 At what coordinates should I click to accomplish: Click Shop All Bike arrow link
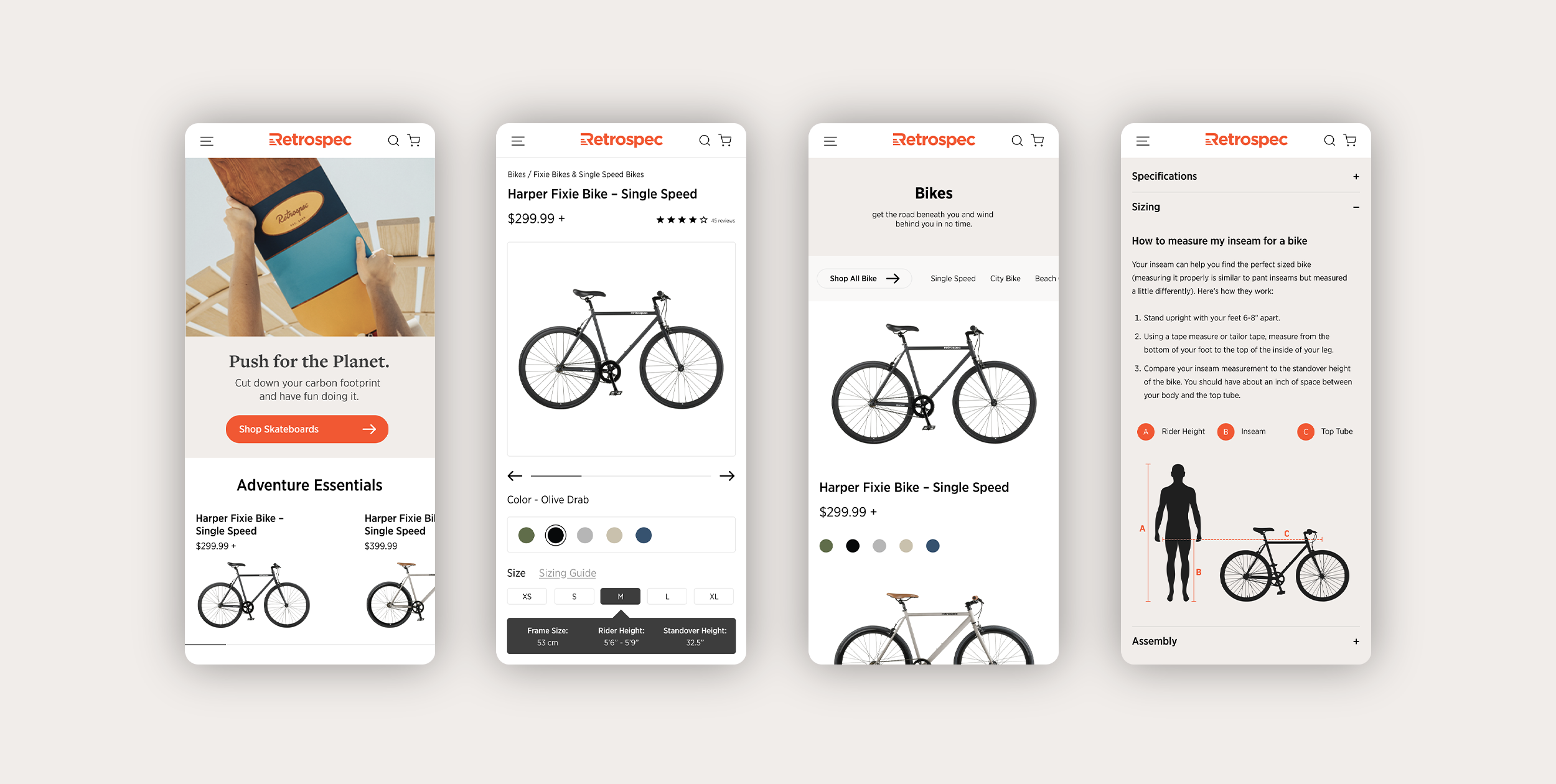point(863,278)
